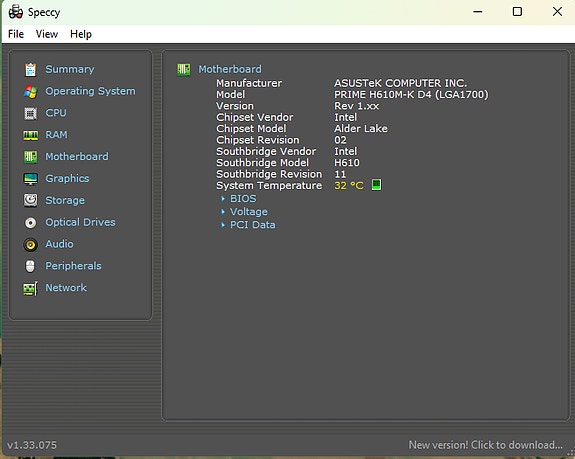Click the Summary clipboard icon in sidebar
The image size is (575, 459).
[30, 70]
